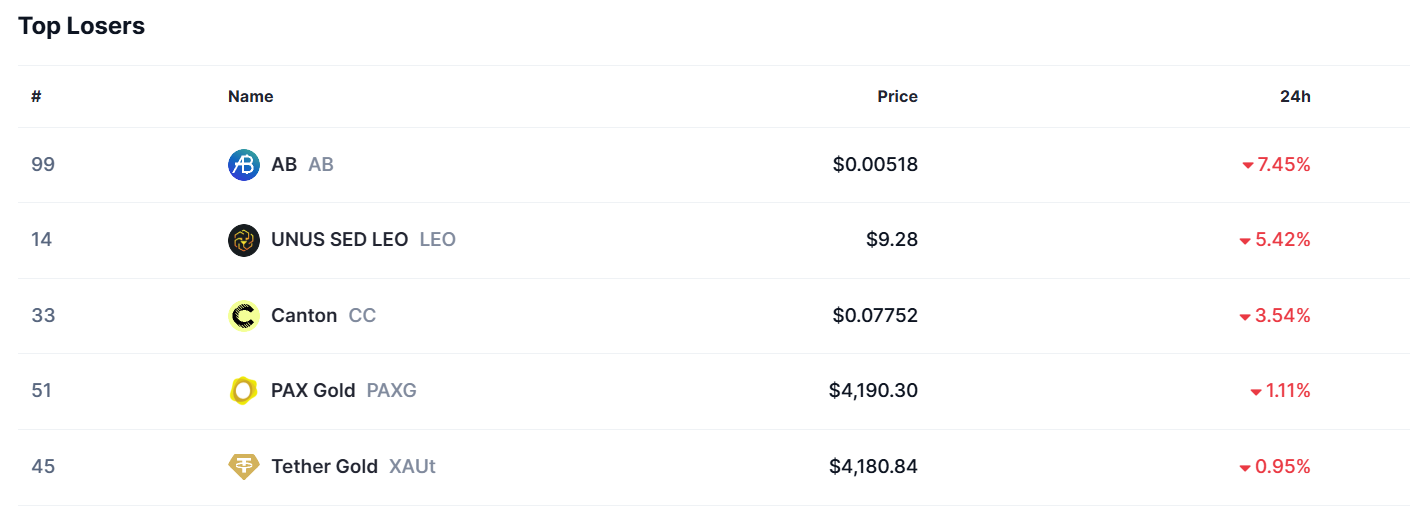Click the red down arrow beside 5.42%
The height and width of the screenshot is (519, 1410).
(1245, 241)
